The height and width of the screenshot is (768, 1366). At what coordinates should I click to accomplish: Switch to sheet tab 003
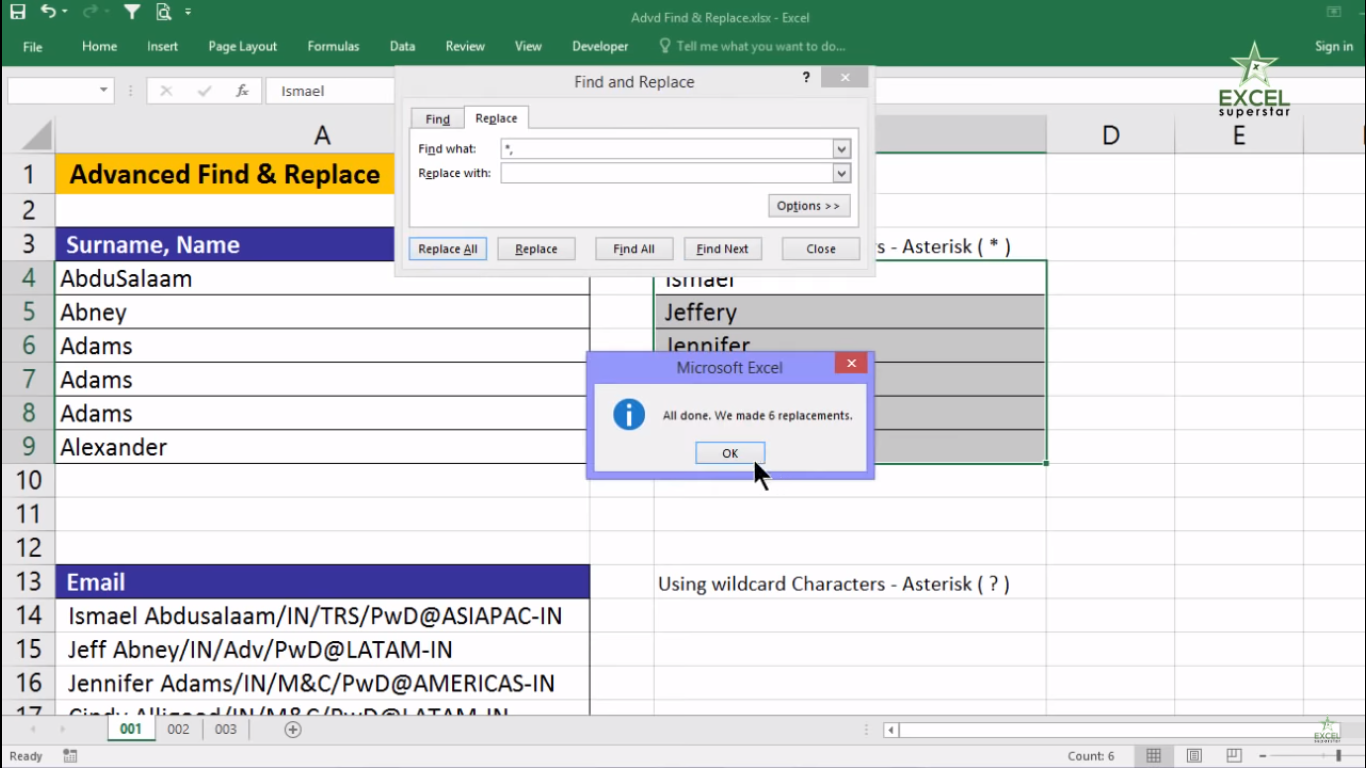(226, 729)
